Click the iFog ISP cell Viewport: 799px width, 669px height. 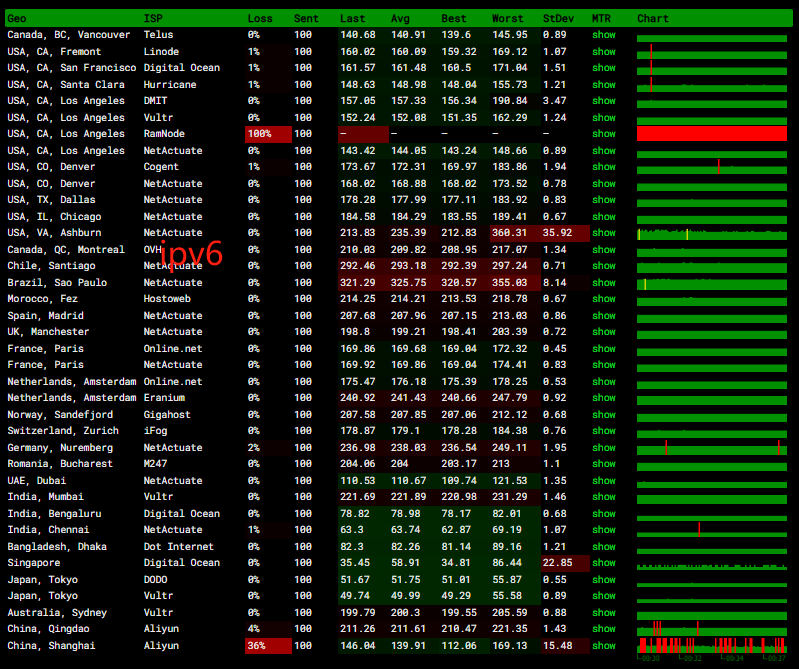point(155,431)
